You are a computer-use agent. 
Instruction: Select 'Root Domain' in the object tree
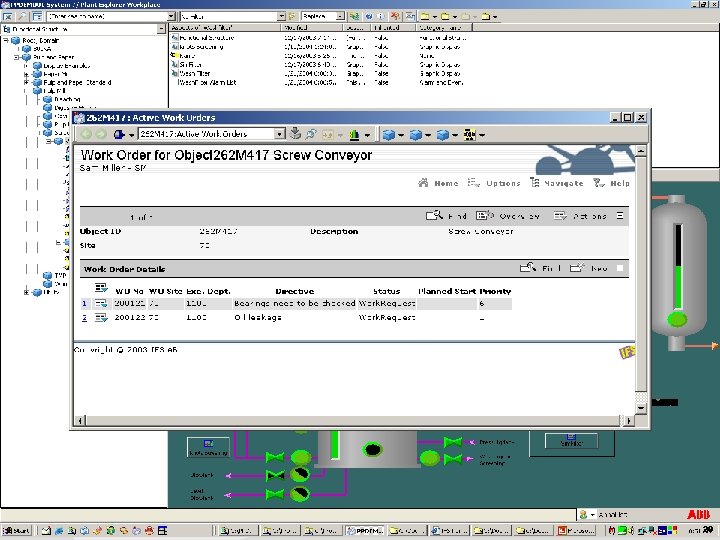[41, 40]
